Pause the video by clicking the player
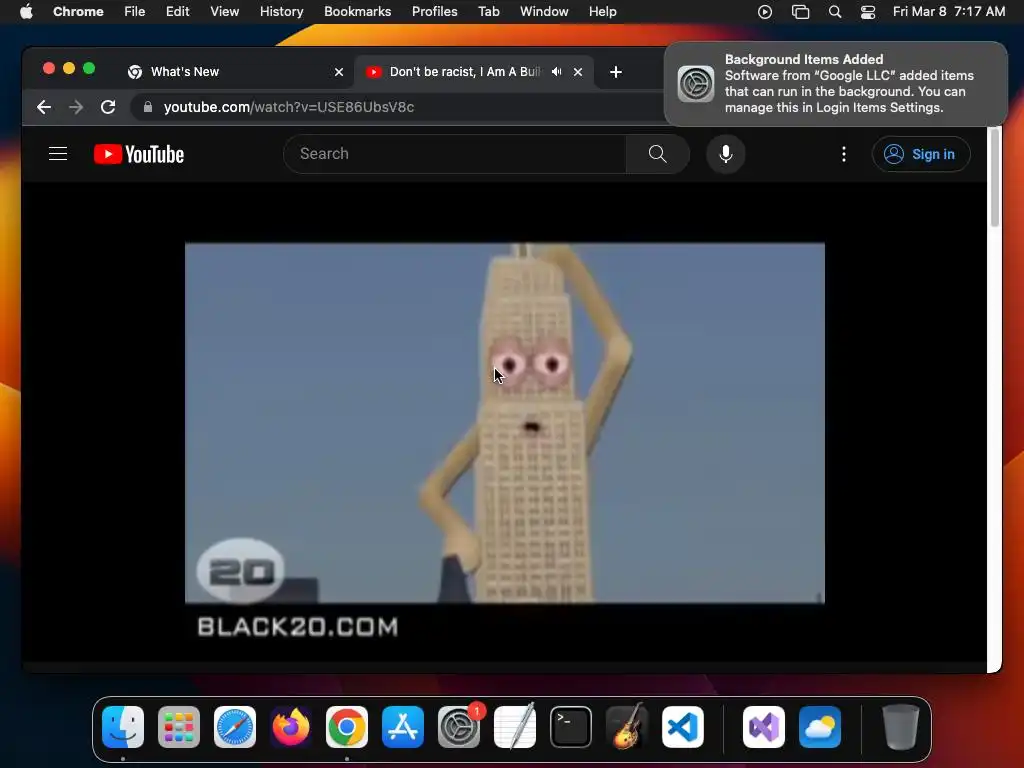1024x768 pixels. click(504, 423)
